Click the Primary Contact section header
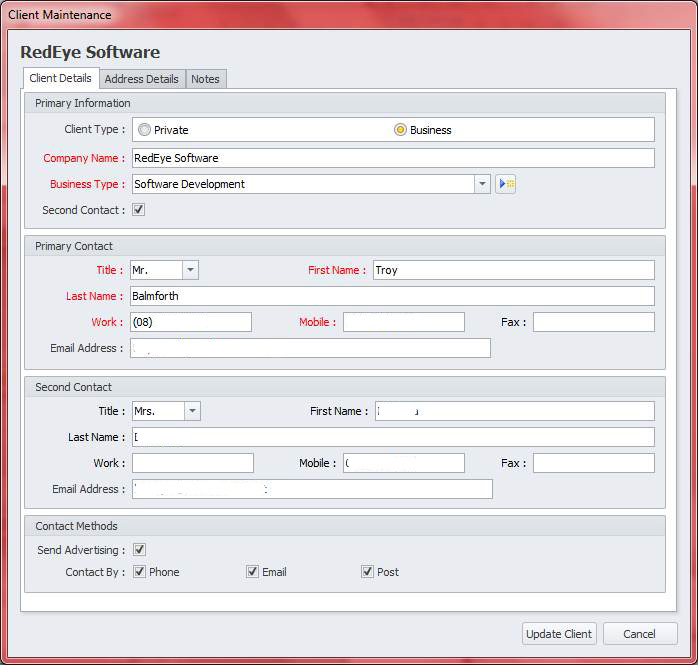This screenshot has height=665, width=698. pos(345,246)
